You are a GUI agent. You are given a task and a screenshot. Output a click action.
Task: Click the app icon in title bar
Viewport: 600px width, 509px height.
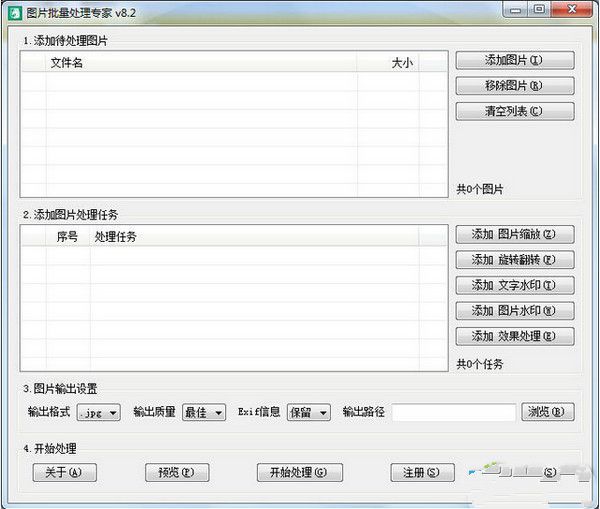pos(16,13)
